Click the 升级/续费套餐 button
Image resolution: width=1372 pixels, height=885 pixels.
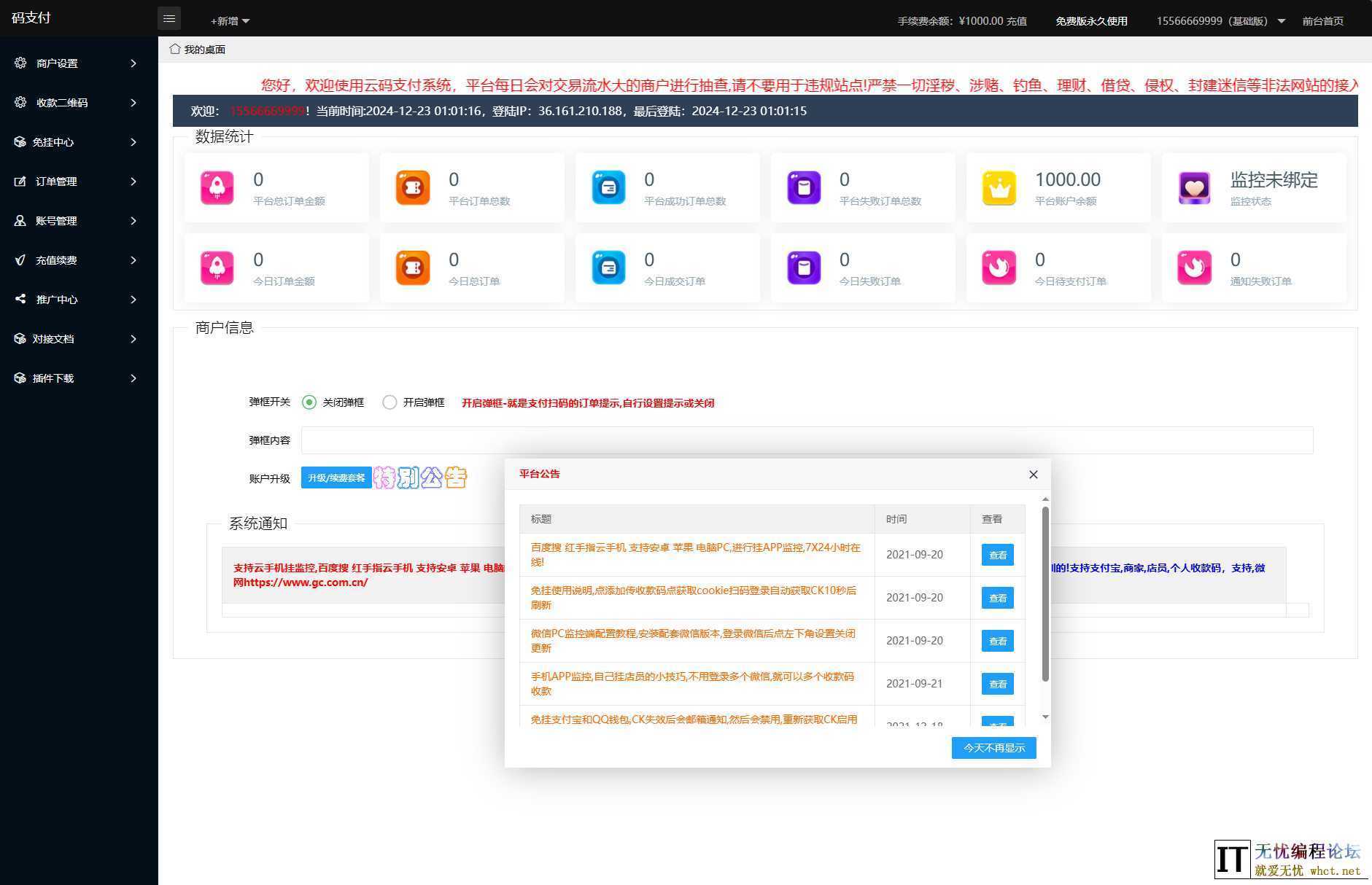pyautogui.click(x=336, y=478)
